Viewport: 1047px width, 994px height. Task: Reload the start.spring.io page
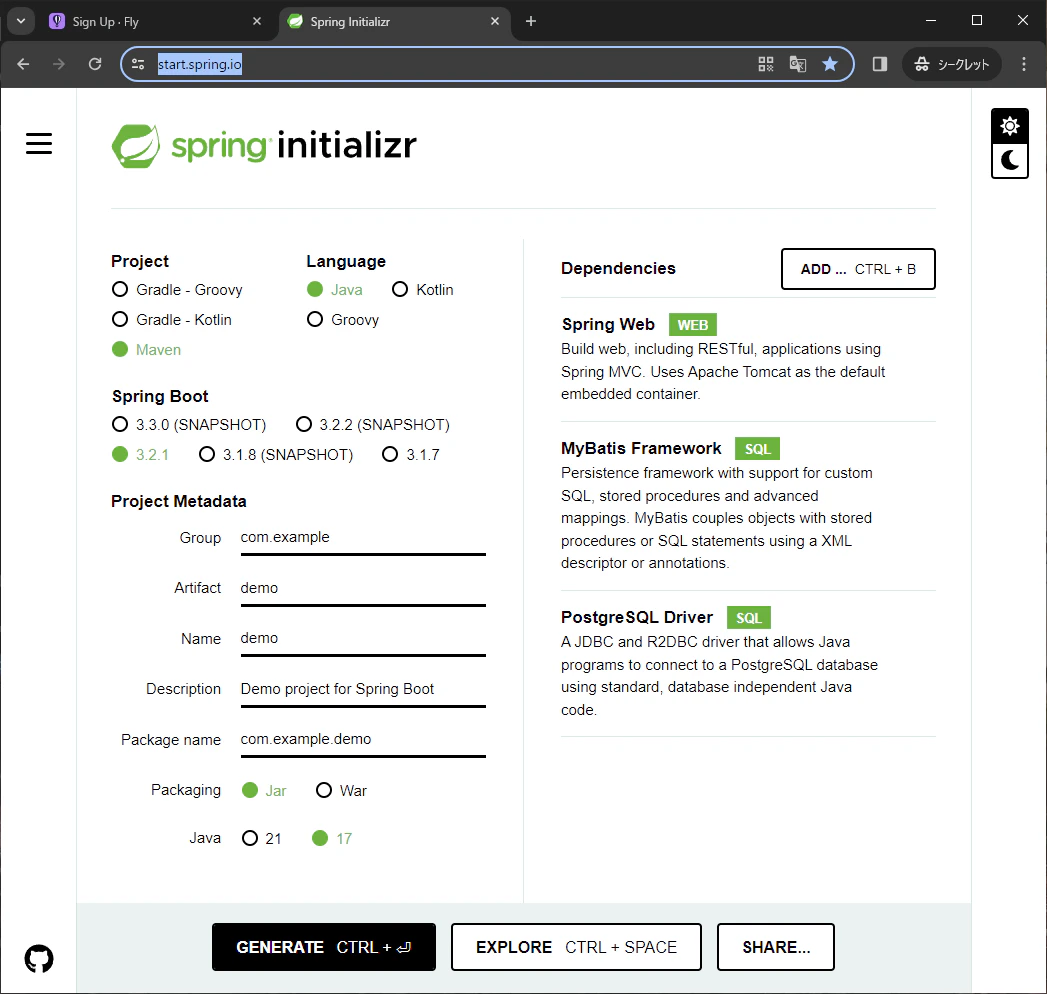pos(95,64)
